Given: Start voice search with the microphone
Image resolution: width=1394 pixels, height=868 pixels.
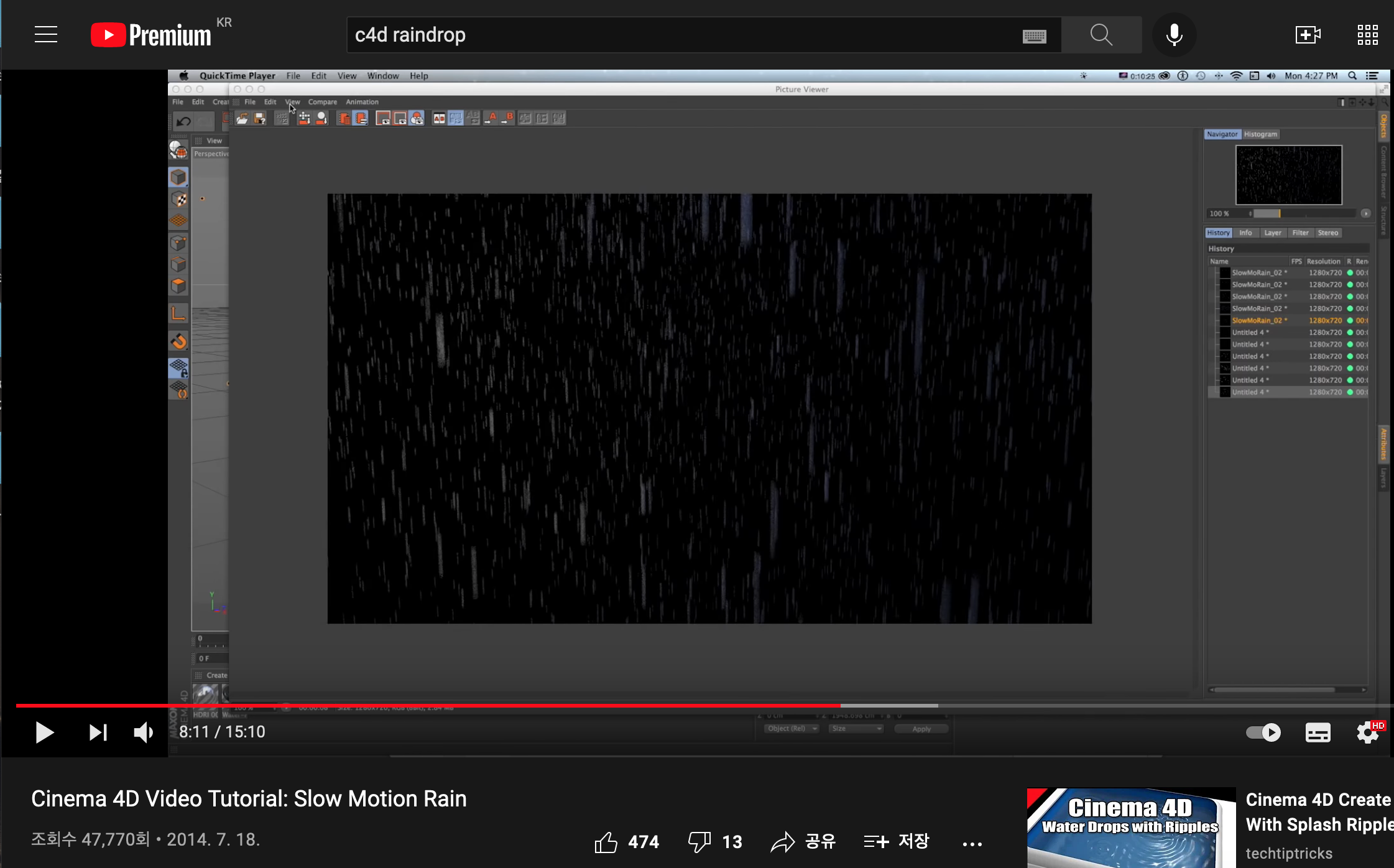Looking at the screenshot, I should (1174, 35).
